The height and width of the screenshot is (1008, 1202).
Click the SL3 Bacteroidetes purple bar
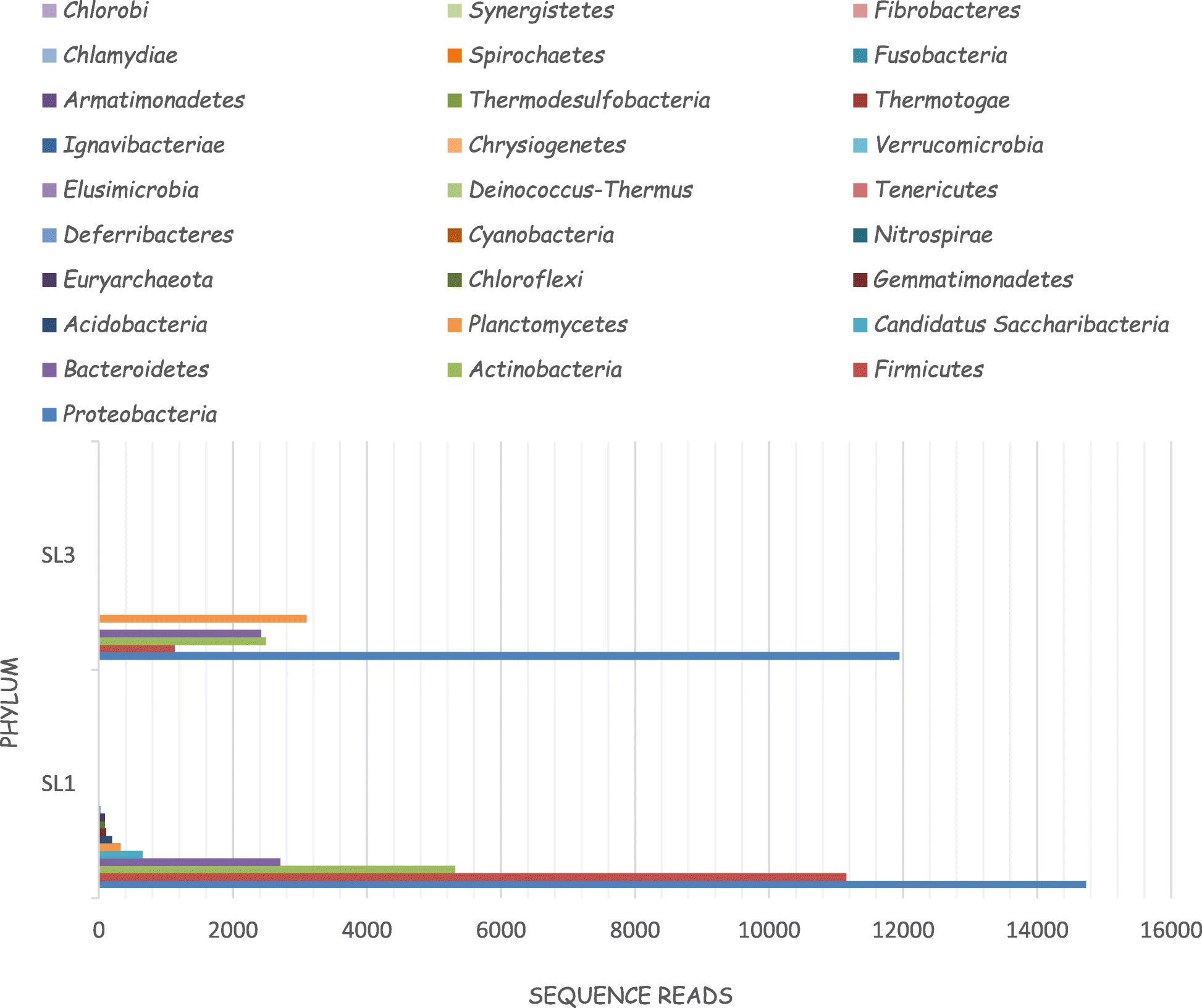180,634
